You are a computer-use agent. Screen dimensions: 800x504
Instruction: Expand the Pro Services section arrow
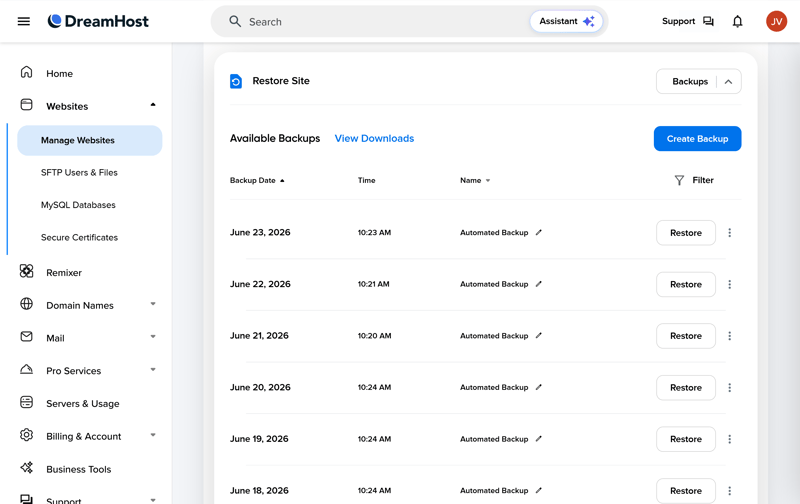coord(153,369)
